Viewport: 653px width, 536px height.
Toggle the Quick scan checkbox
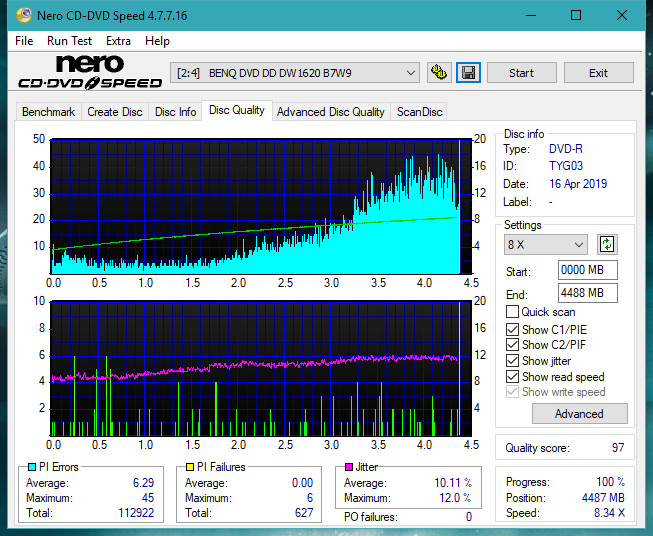(x=512, y=312)
